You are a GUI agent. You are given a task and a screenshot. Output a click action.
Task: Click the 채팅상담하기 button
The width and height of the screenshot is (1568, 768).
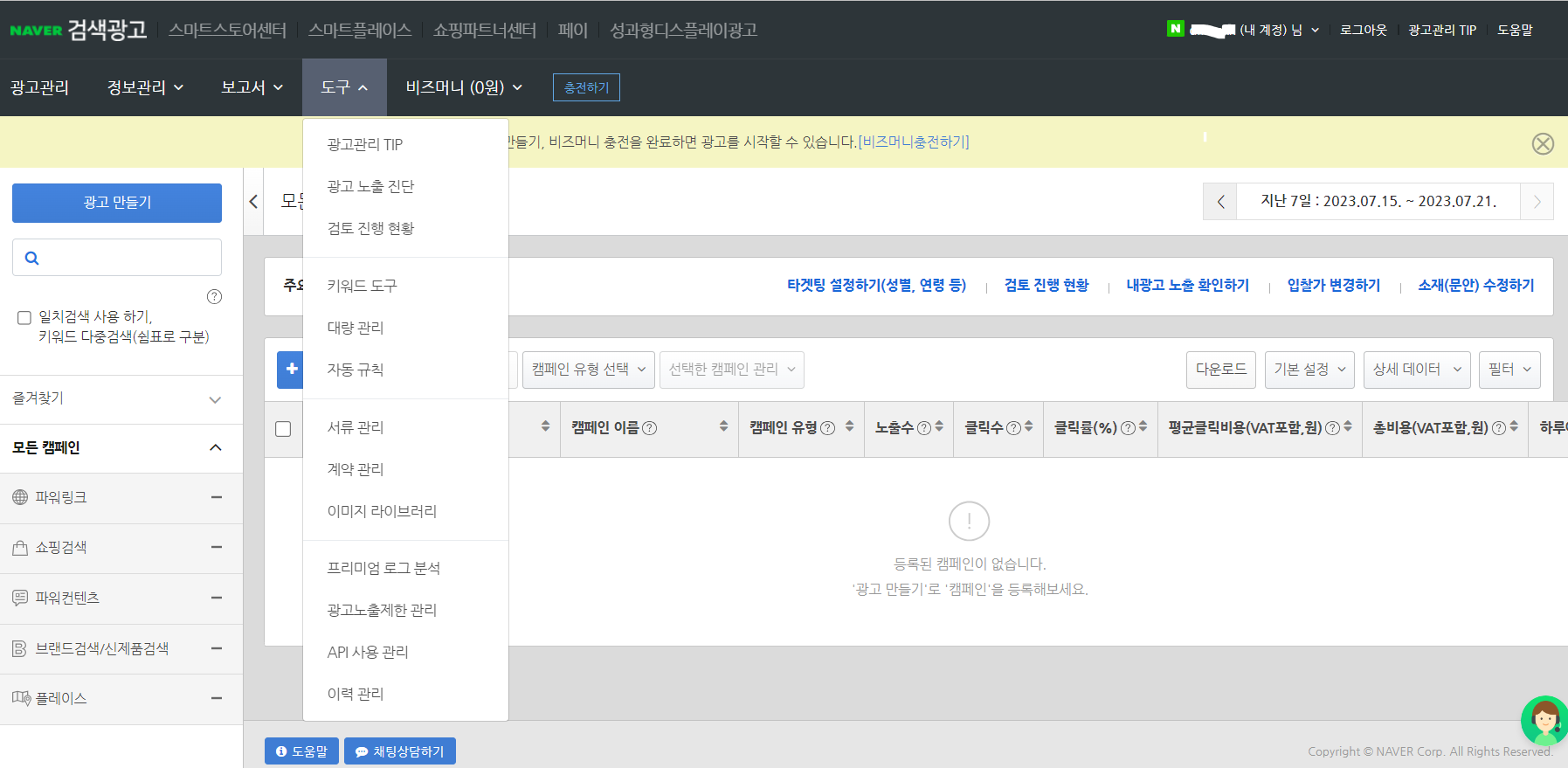coord(400,751)
